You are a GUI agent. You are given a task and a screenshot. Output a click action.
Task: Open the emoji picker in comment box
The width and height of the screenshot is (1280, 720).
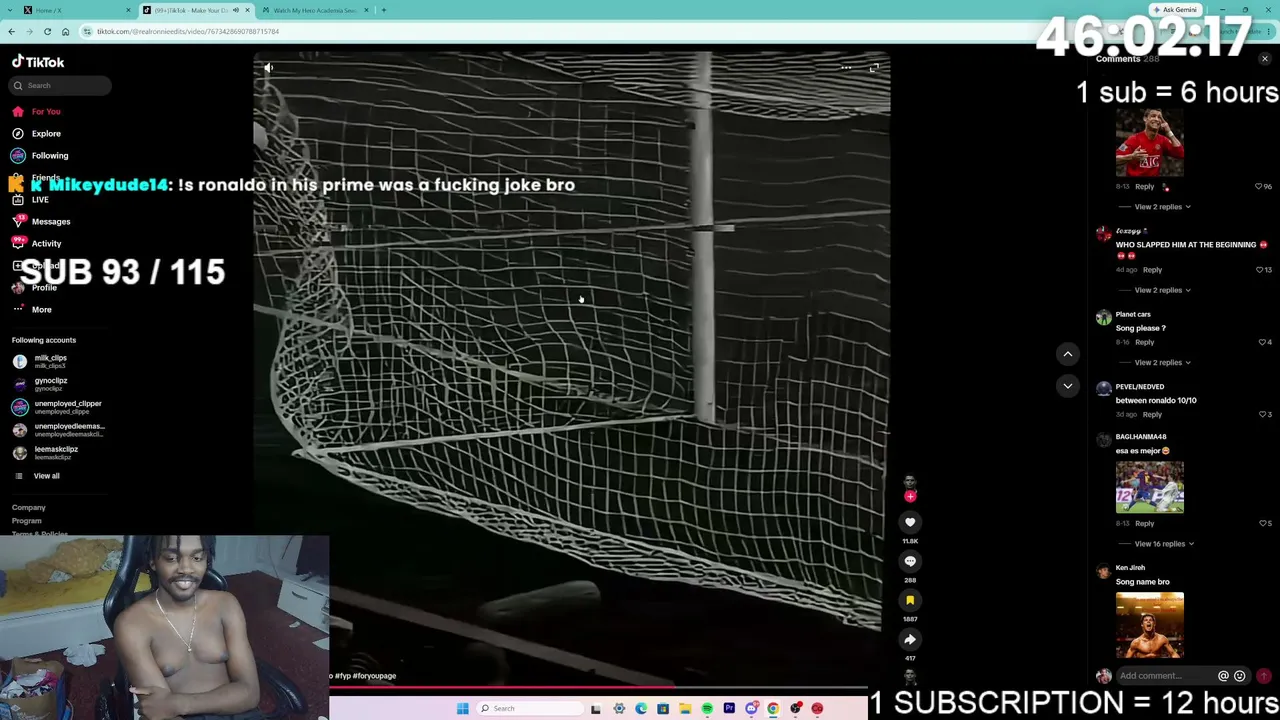(1240, 676)
